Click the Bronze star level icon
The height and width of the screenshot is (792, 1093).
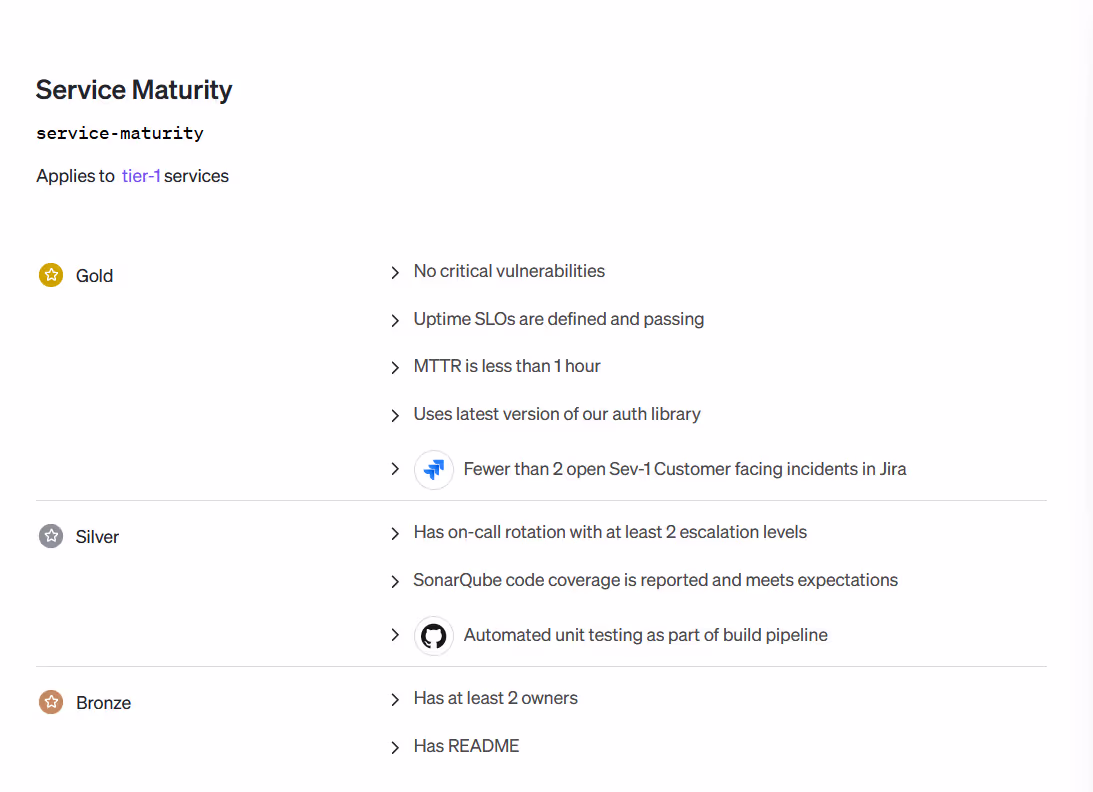coord(51,702)
